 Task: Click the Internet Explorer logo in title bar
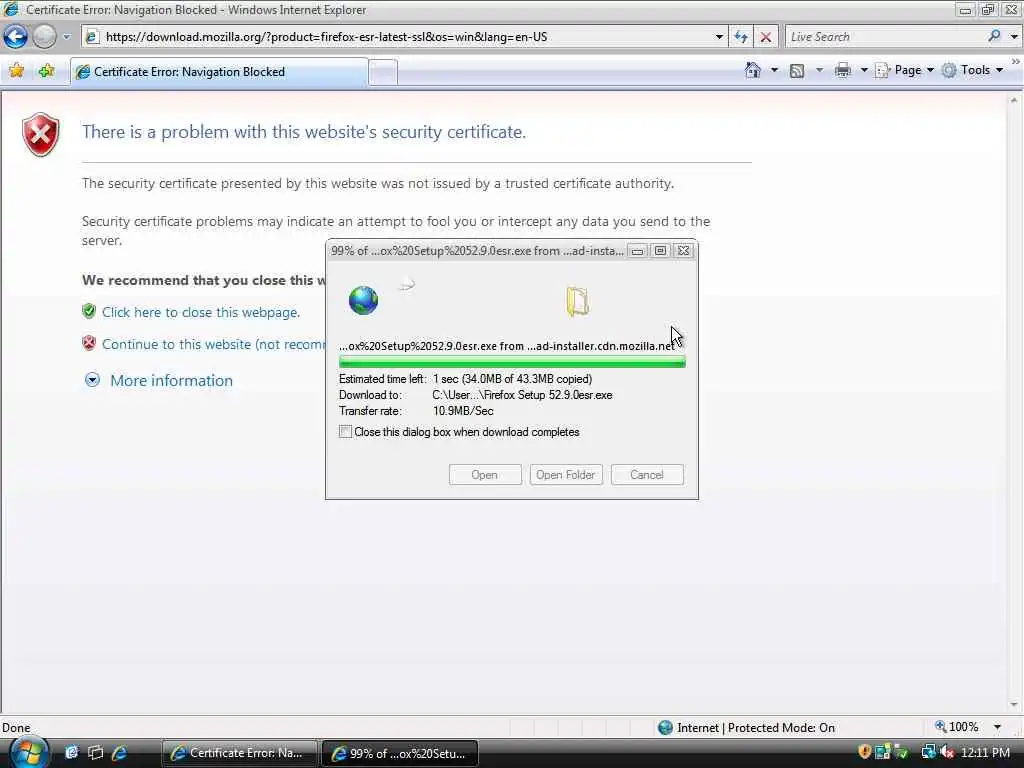tap(11, 9)
